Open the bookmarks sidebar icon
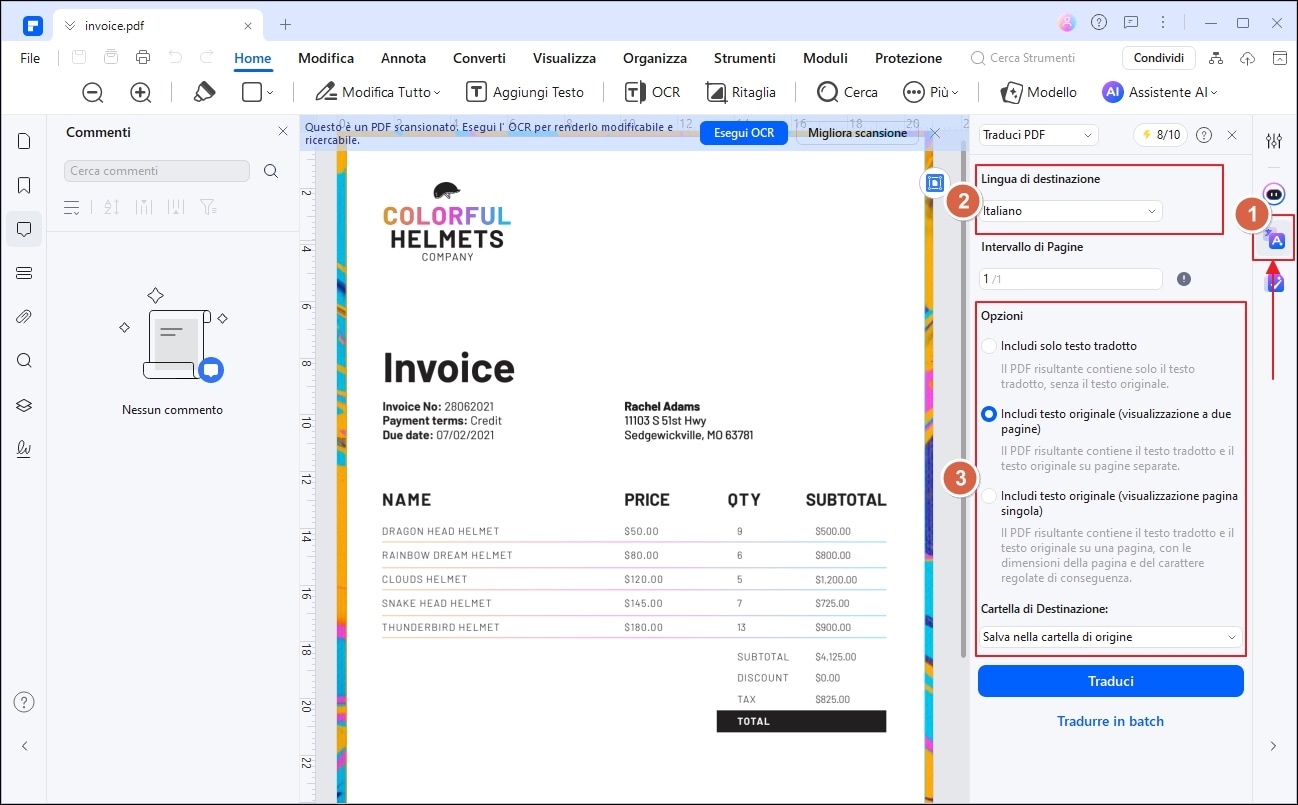The width and height of the screenshot is (1298, 805). (24, 185)
